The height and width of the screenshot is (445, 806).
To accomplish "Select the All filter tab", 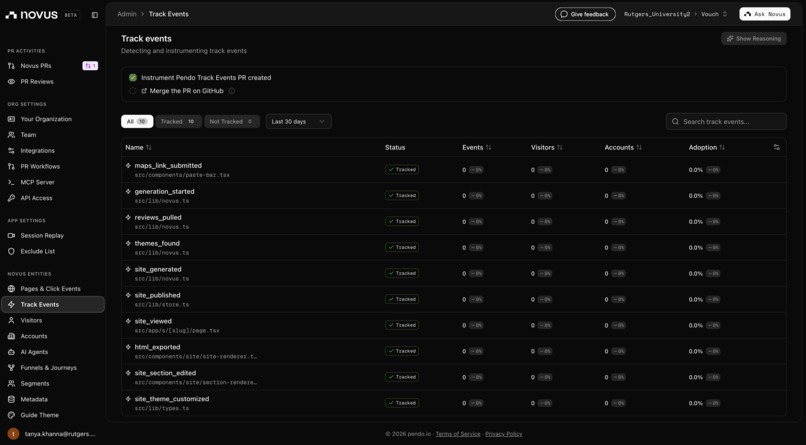I will 137,122.
